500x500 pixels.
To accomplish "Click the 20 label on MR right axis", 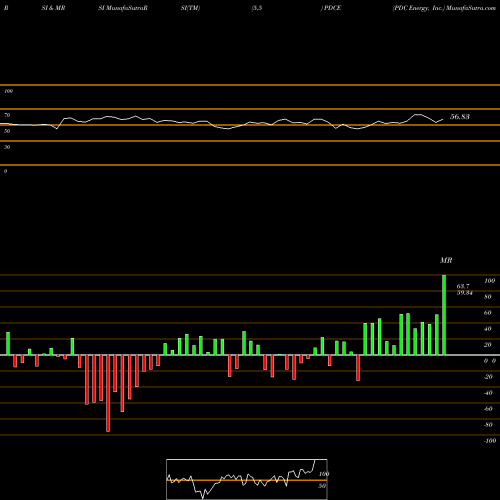I will pos(488,345).
